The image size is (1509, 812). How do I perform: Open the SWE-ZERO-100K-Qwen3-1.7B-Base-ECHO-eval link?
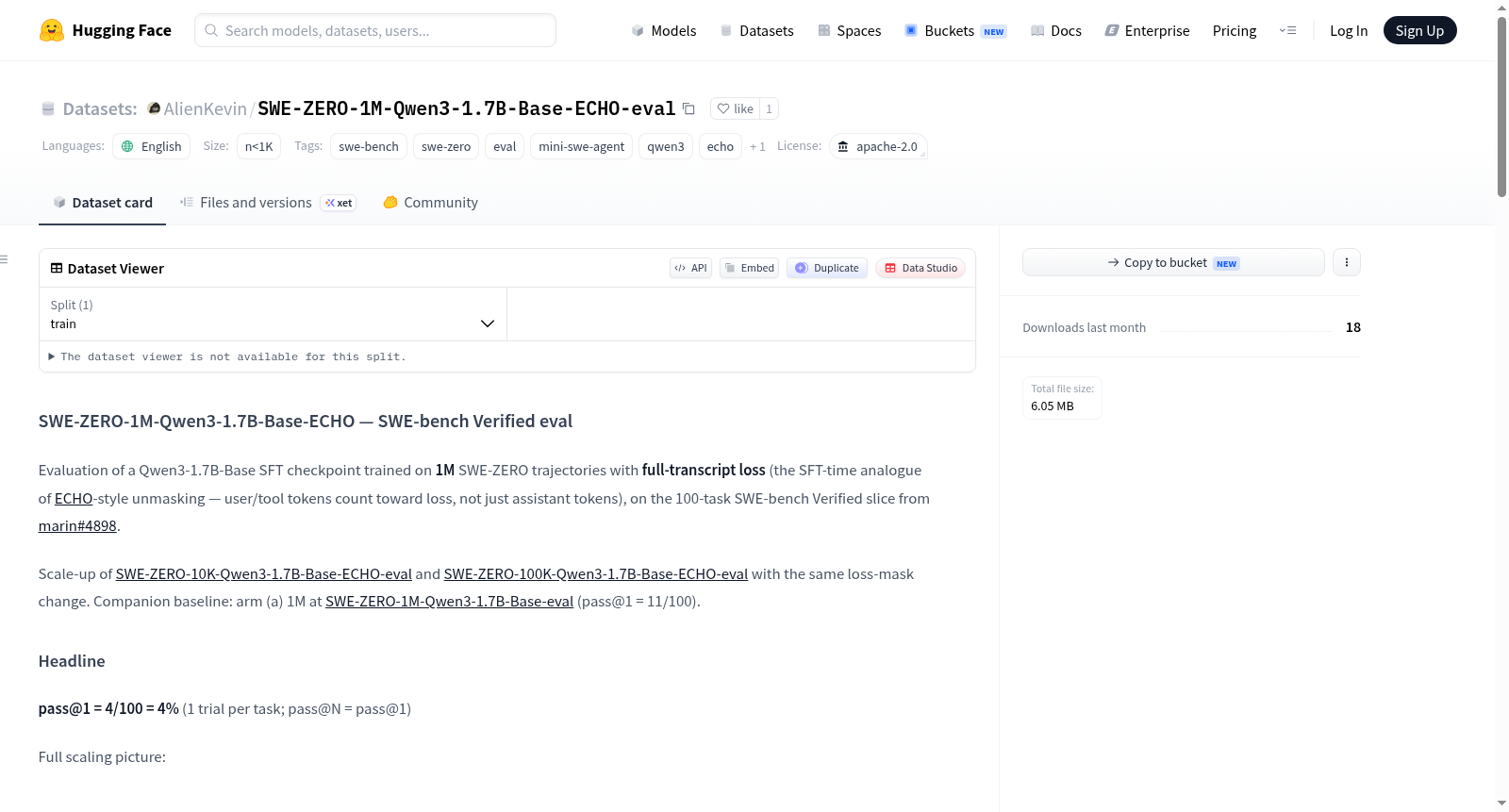click(x=596, y=573)
